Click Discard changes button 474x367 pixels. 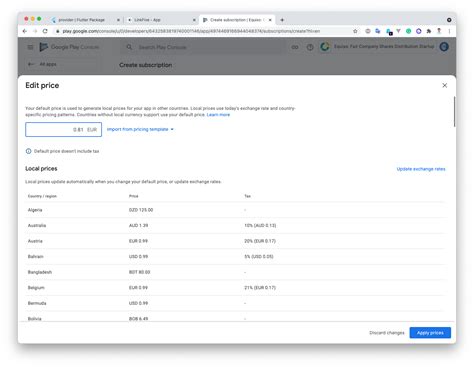(387, 333)
